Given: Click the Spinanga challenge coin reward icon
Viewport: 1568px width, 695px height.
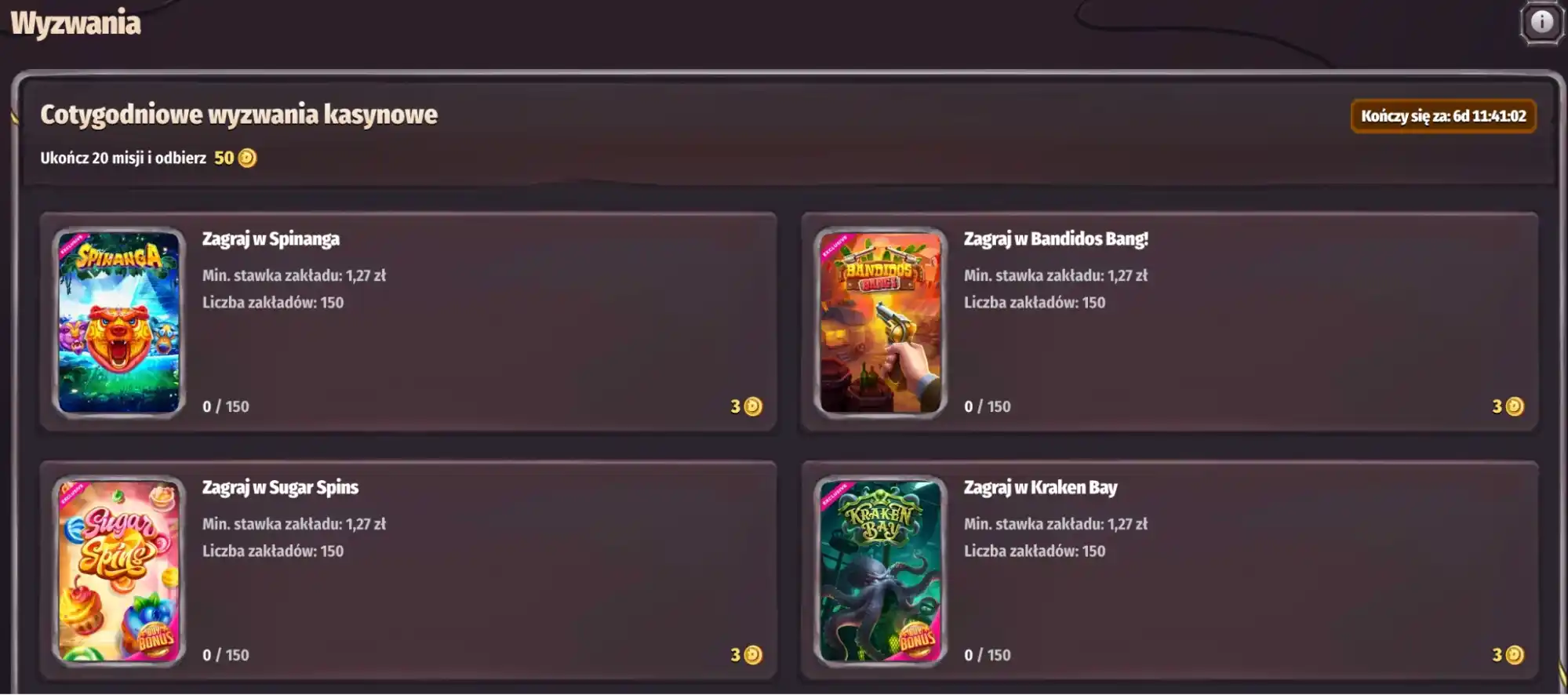Looking at the screenshot, I should (x=753, y=406).
